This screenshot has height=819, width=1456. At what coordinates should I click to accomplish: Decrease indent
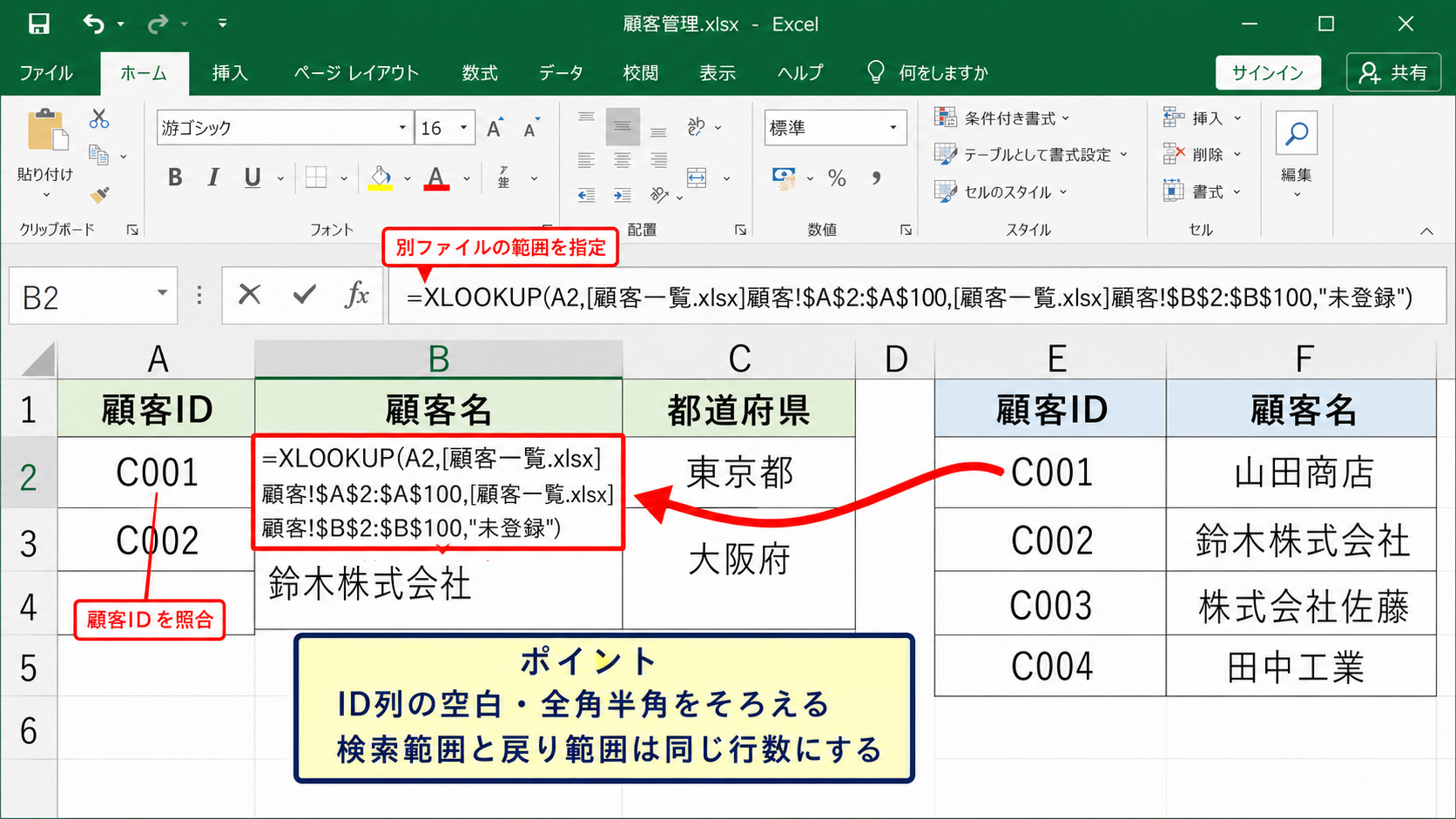[586, 195]
